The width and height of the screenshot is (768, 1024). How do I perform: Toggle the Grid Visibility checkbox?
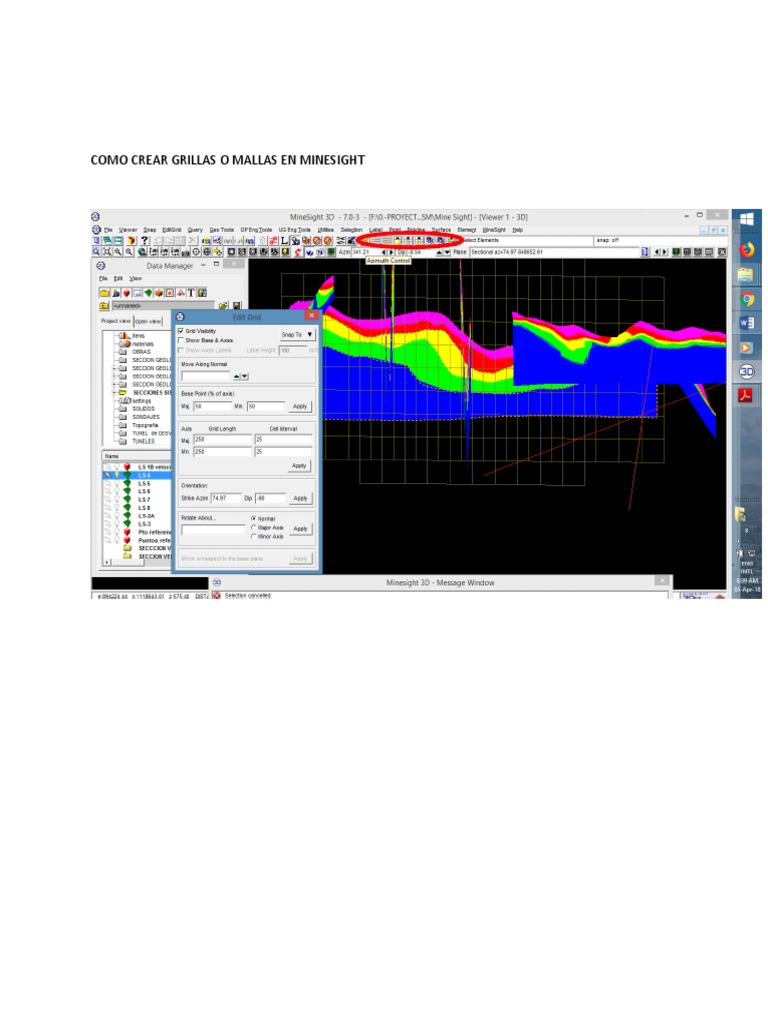click(181, 331)
